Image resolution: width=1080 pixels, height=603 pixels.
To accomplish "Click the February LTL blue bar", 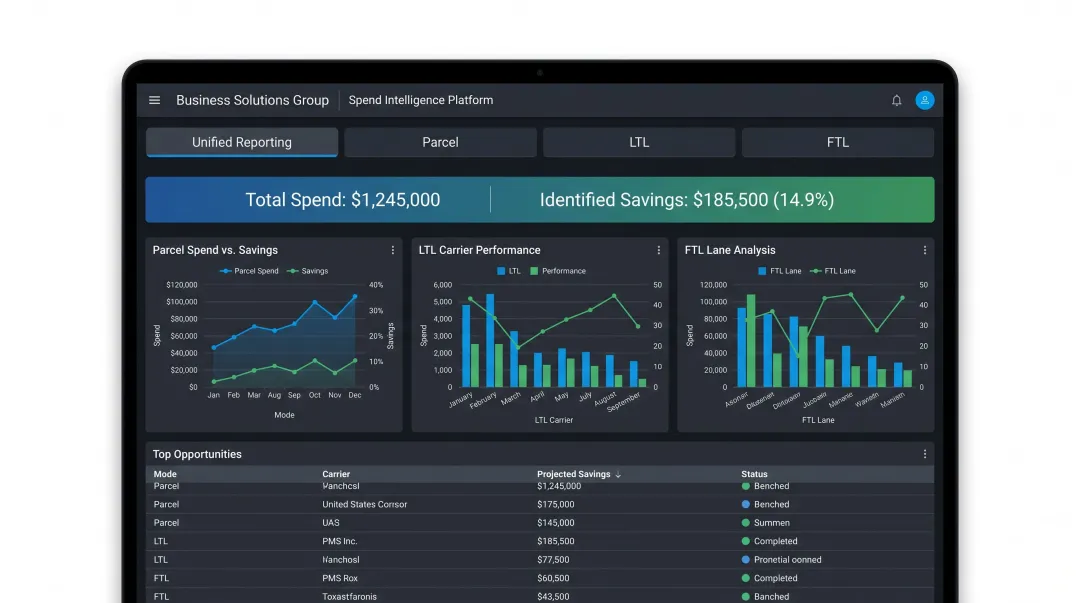I will coord(490,340).
